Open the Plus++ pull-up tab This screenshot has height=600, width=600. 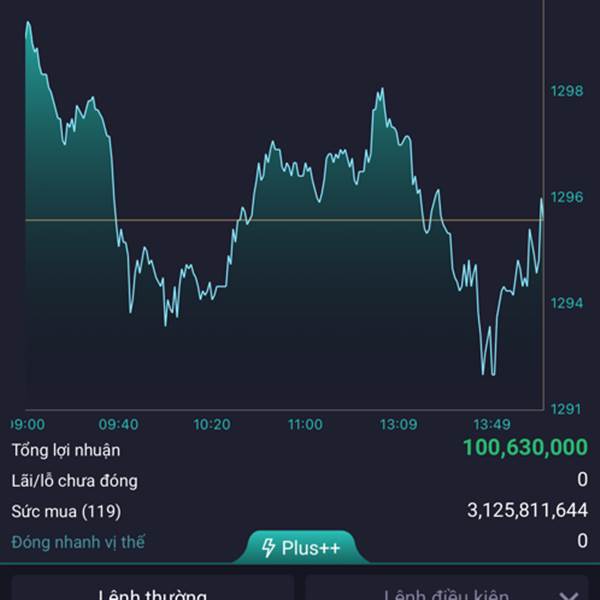click(x=301, y=547)
